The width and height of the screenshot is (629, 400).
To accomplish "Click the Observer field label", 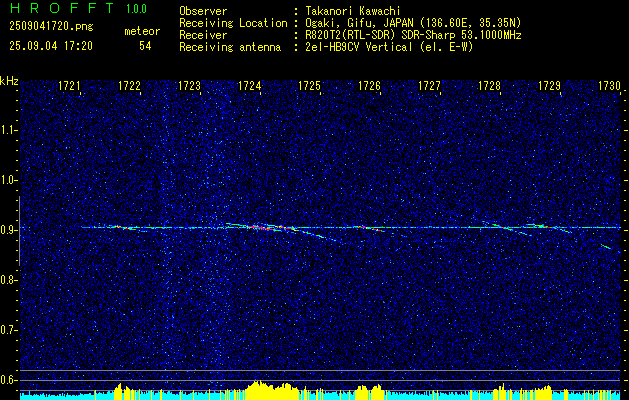I will [x=203, y=11].
